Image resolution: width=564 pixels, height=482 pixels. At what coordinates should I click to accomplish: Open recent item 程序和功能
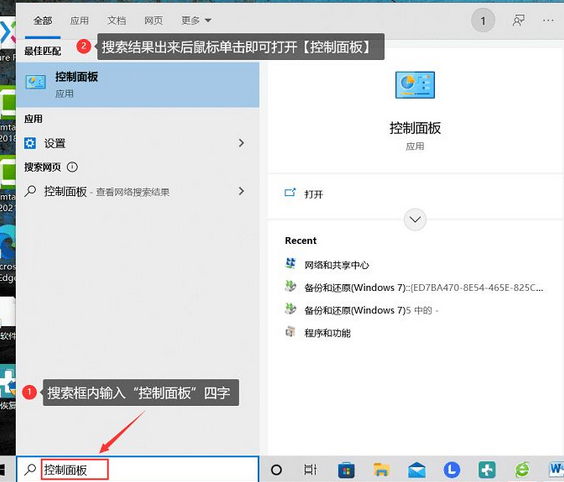[327, 333]
